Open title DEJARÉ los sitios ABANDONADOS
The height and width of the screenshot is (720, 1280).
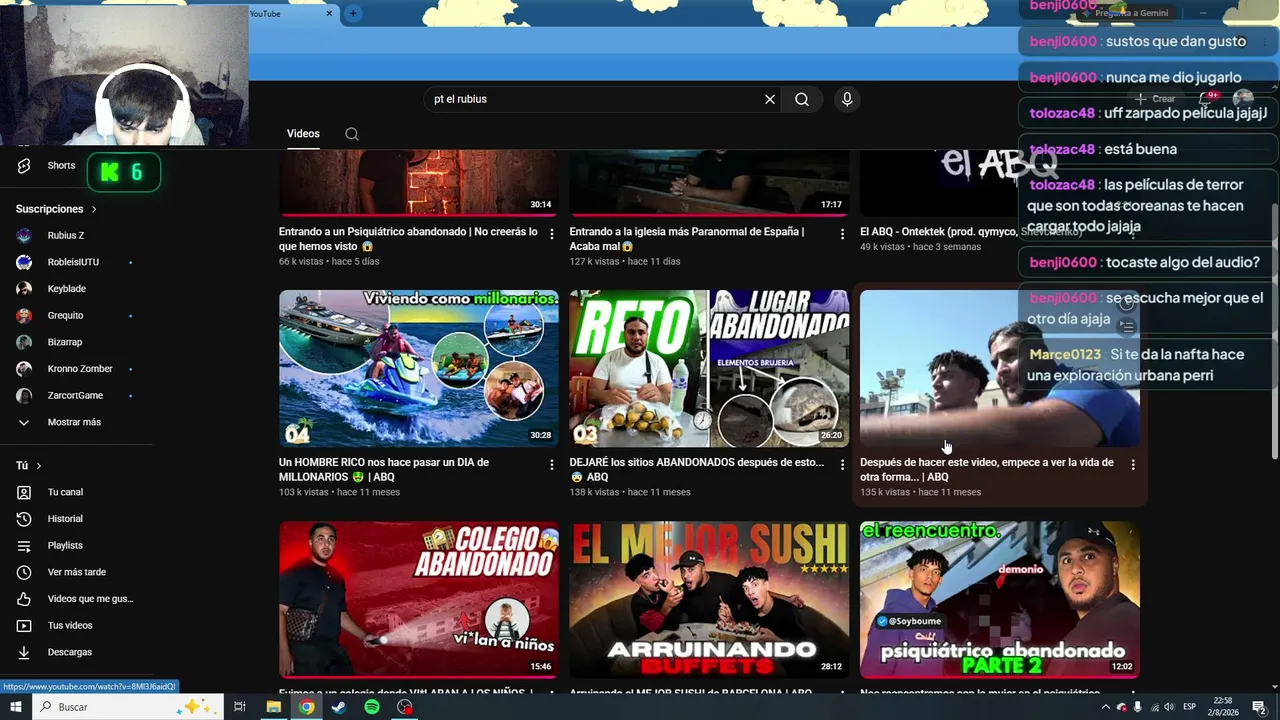697,470
